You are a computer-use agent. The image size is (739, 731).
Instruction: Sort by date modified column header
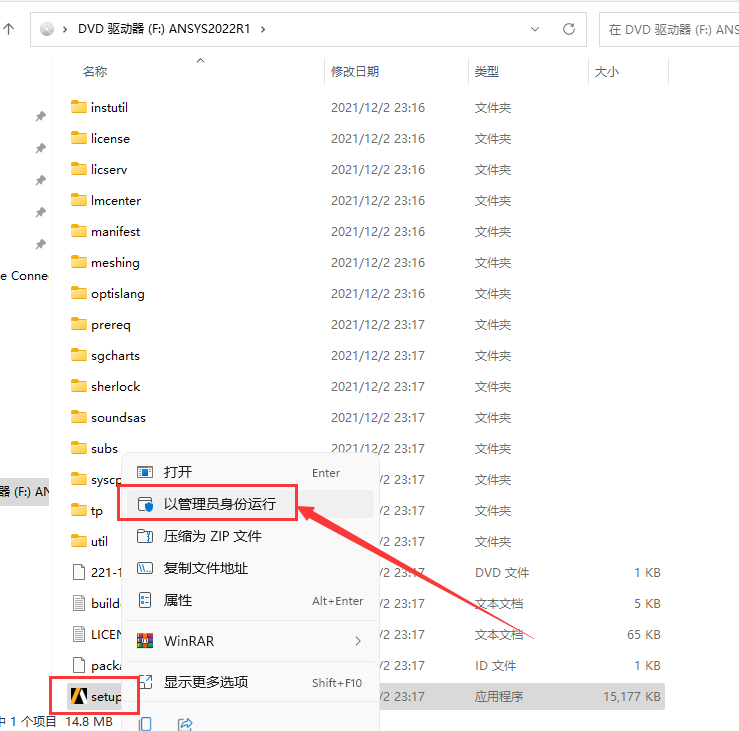click(x=355, y=72)
